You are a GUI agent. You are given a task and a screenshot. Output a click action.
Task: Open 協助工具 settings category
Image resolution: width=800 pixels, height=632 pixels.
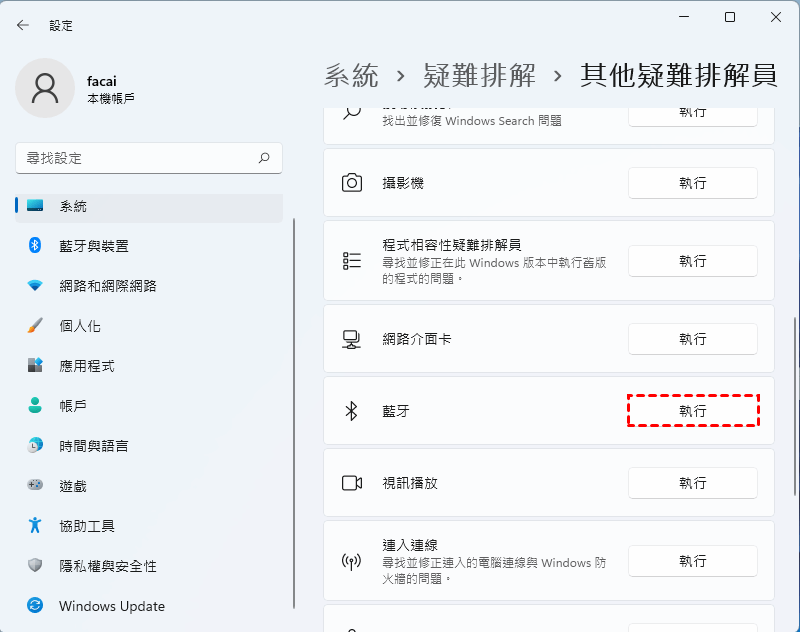(149, 525)
